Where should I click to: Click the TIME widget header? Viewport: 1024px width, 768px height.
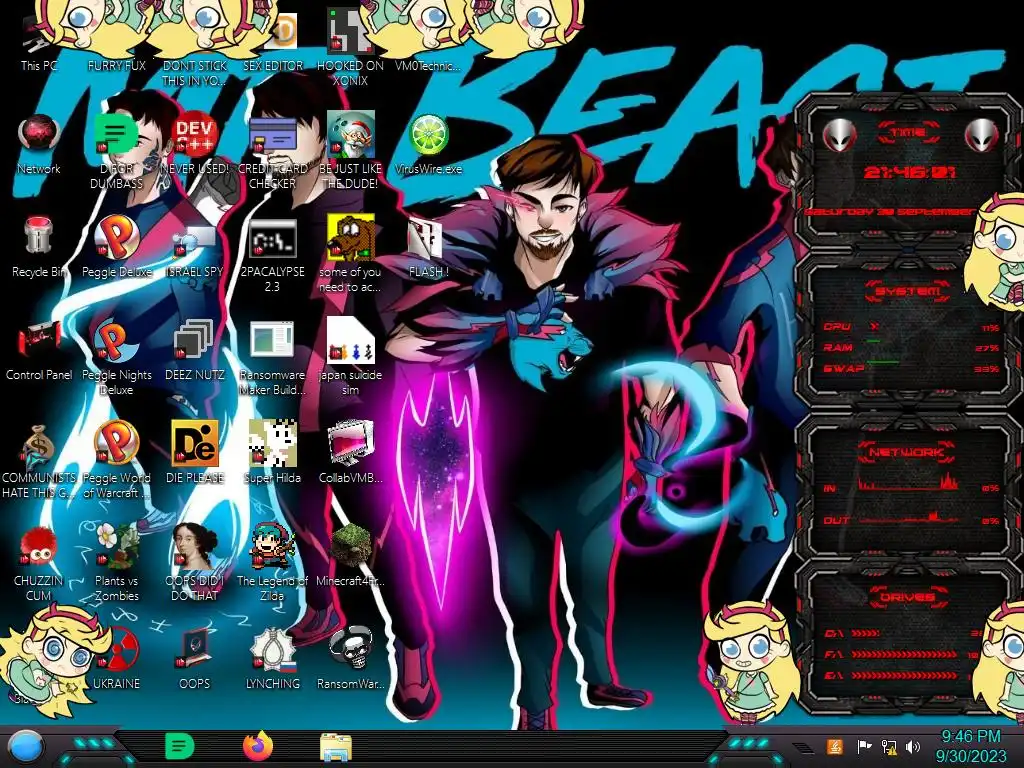pos(908,133)
